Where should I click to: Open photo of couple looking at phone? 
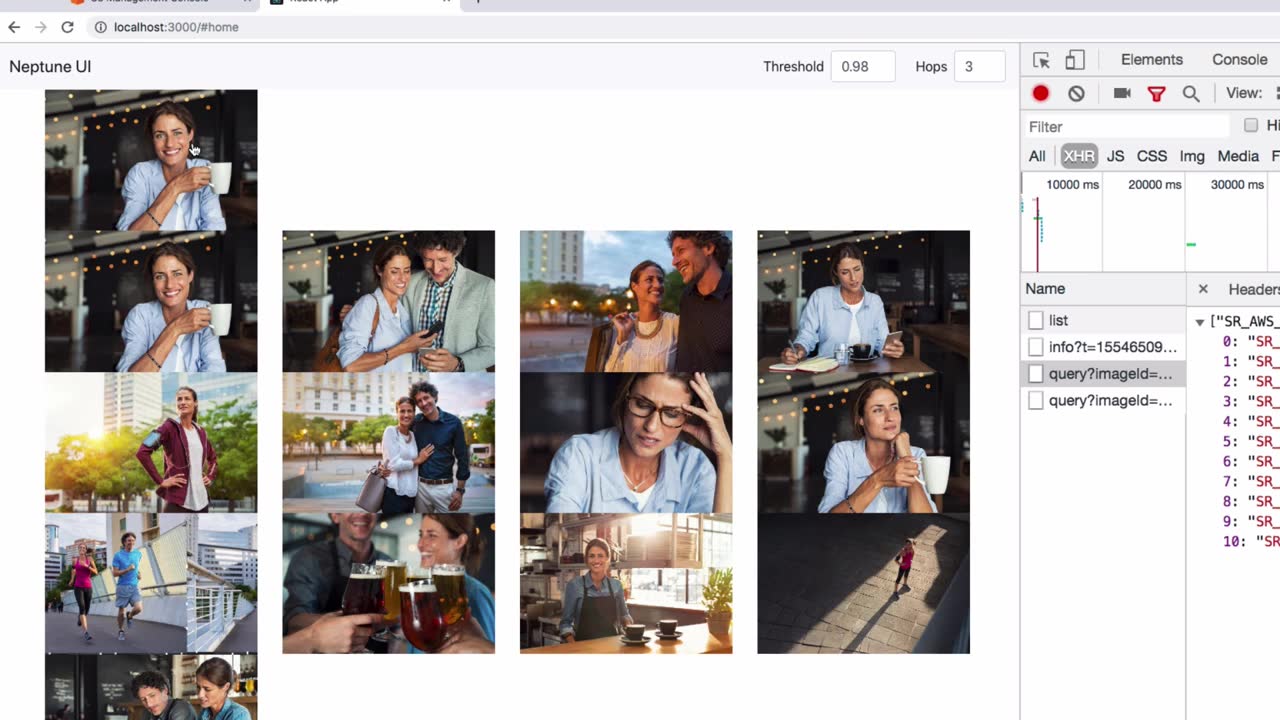tap(388, 301)
